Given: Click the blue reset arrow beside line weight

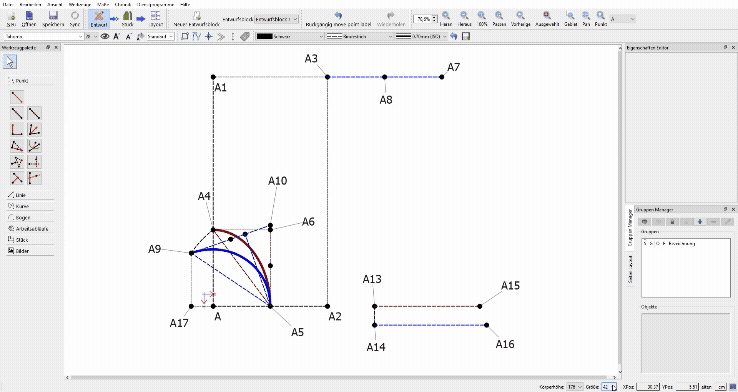Looking at the screenshot, I should tap(454, 36).
